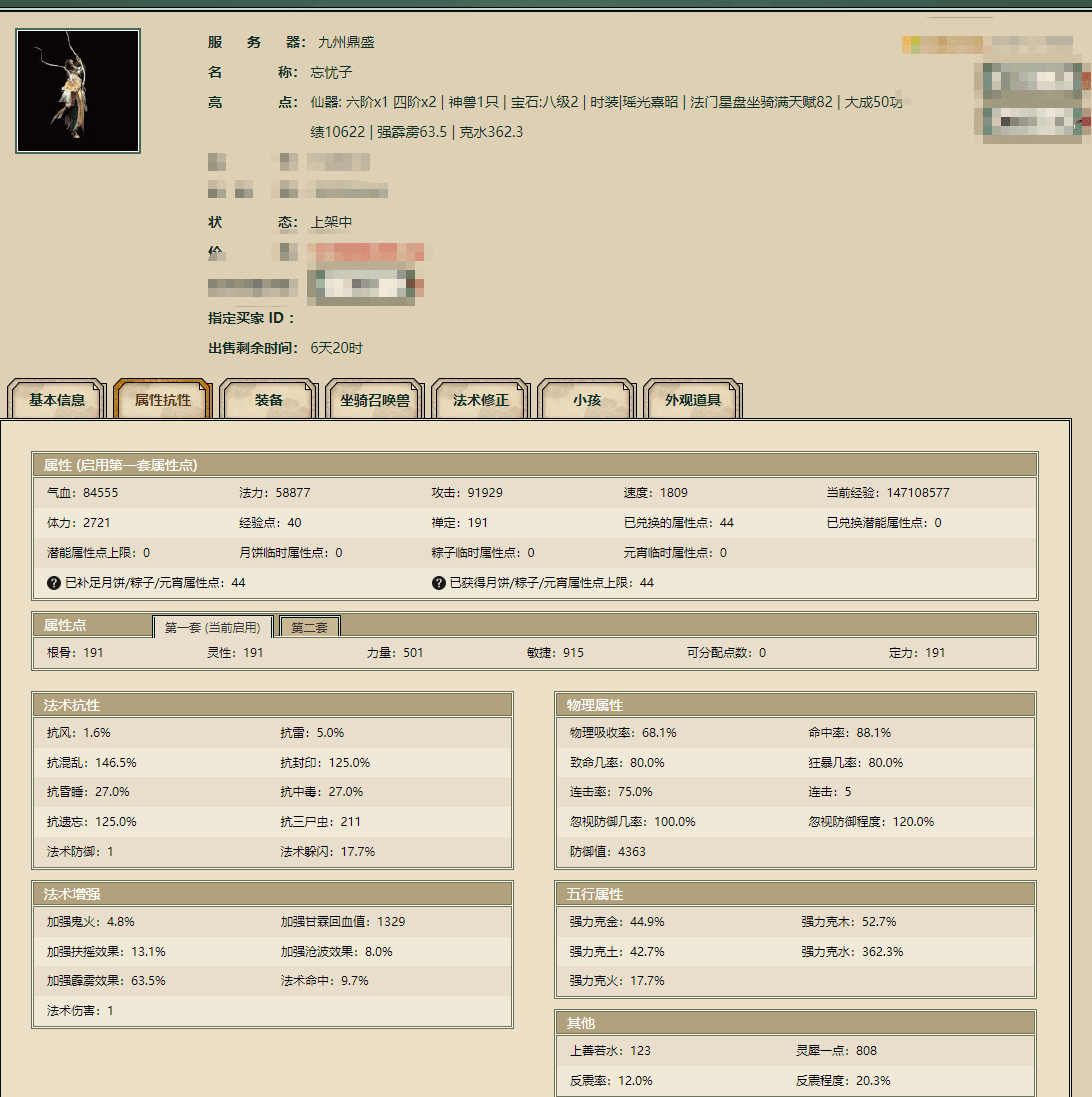Click 加强甘霖回血值: 1329 entry
Viewport: 1092px width, 1097px height.
point(343,921)
